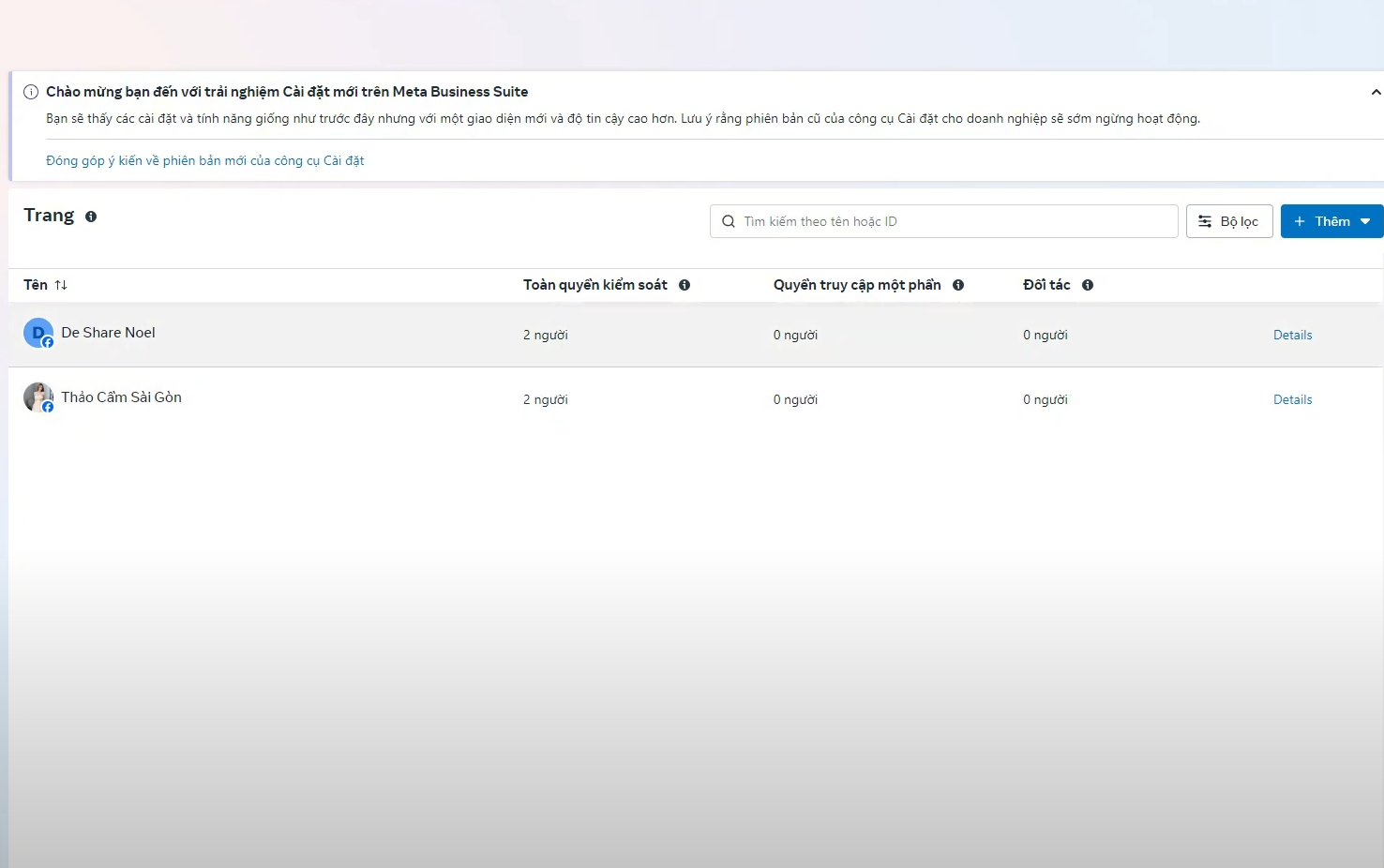Open Details for Thảo Cầm Sài Gòn
This screenshot has width=1384, height=868.
point(1292,400)
